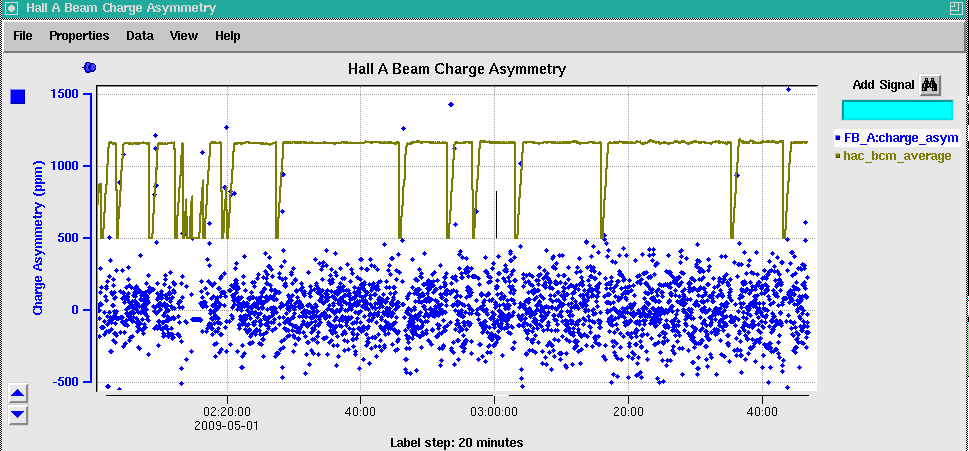Click the Hall A Beam Charge Asymmetry plot title
This screenshot has width=969, height=451.
[457, 69]
